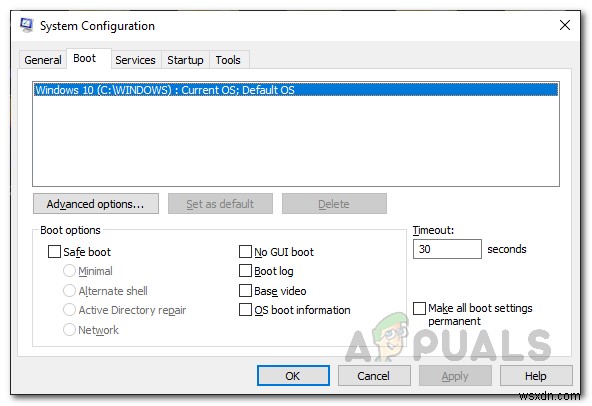592x406 pixels.
Task: Check Make all boot settings permanent
Action: 419,308
